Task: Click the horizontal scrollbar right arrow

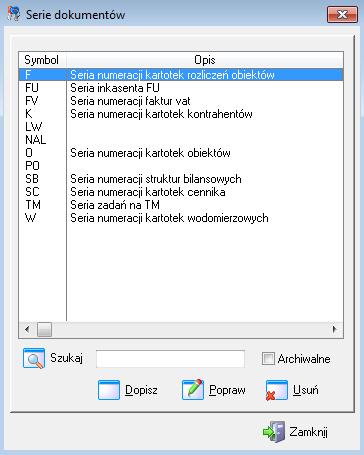Action: [x=335, y=330]
